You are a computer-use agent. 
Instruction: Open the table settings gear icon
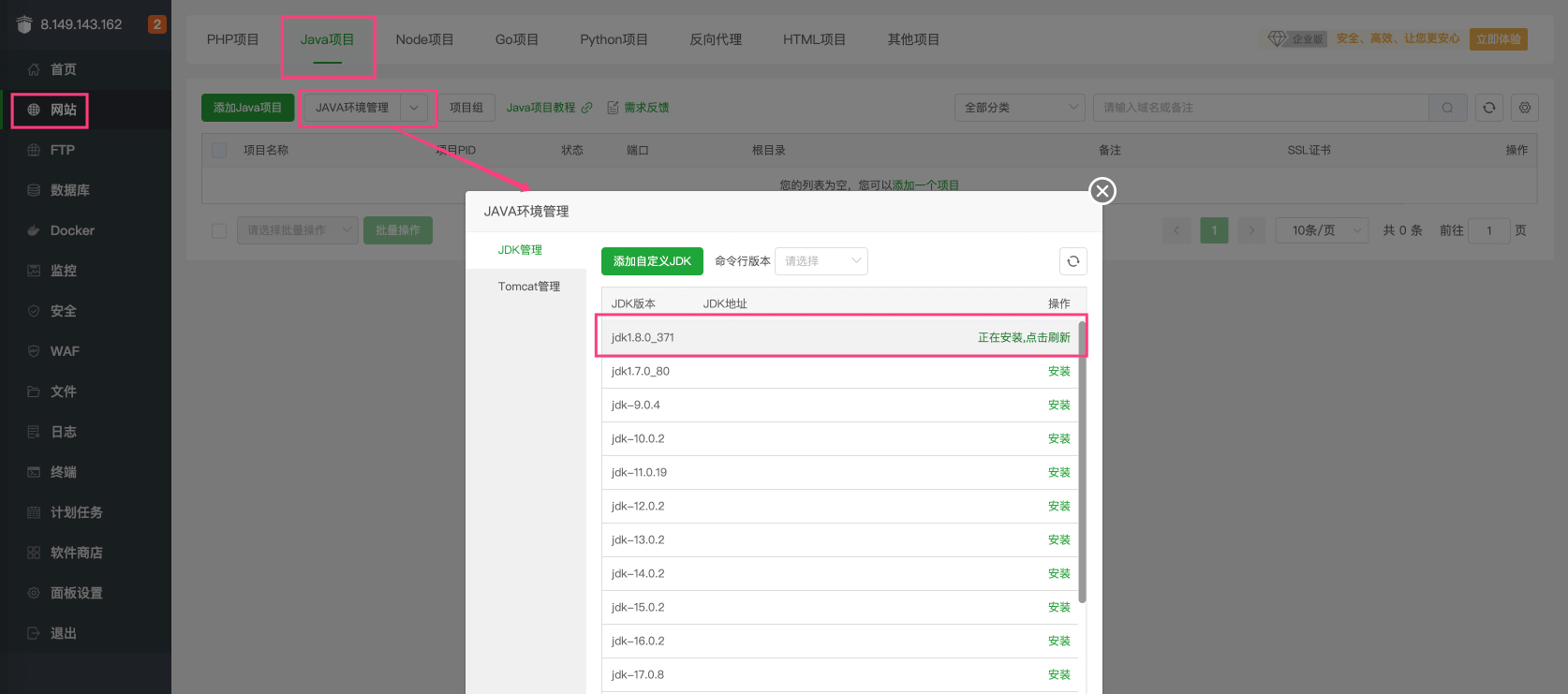[1524, 108]
